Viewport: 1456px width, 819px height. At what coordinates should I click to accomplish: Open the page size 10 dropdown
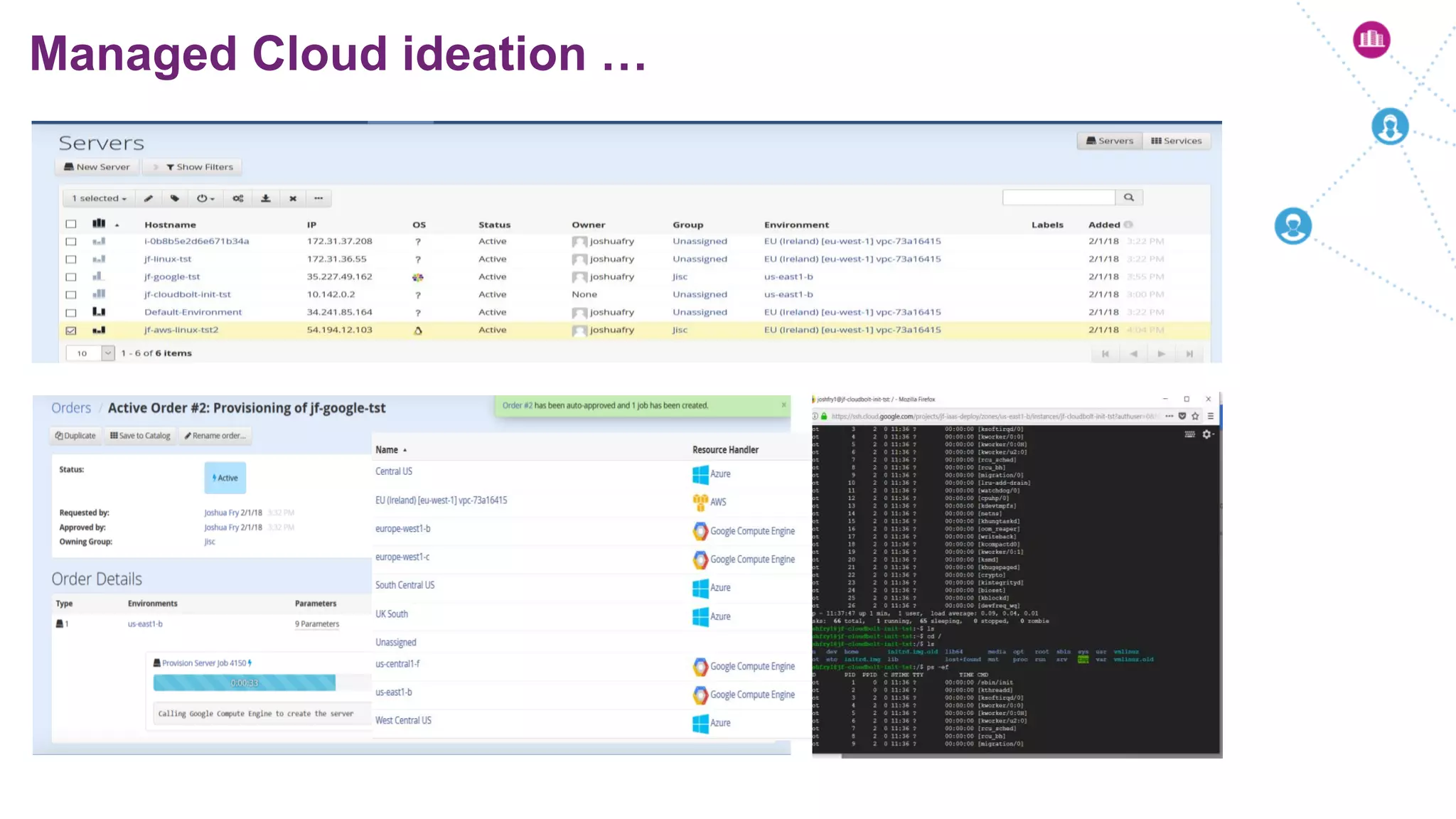pos(90,353)
